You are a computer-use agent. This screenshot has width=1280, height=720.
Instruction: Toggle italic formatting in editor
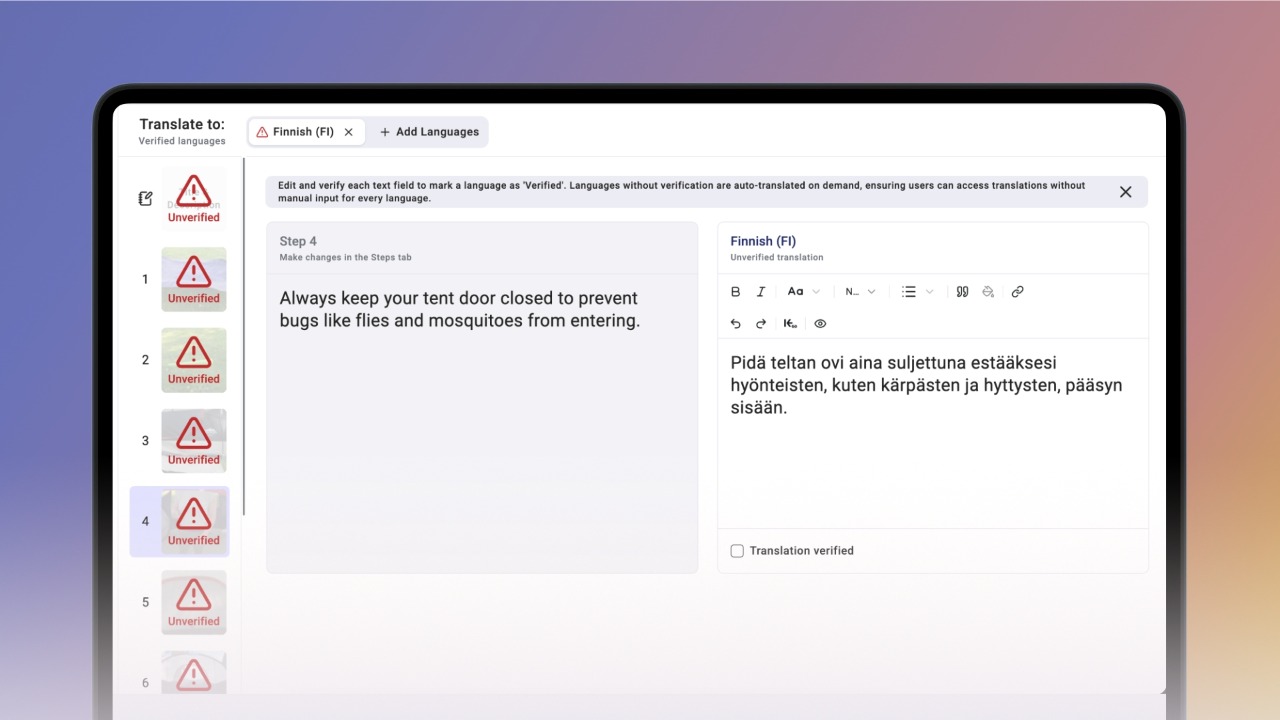761,292
